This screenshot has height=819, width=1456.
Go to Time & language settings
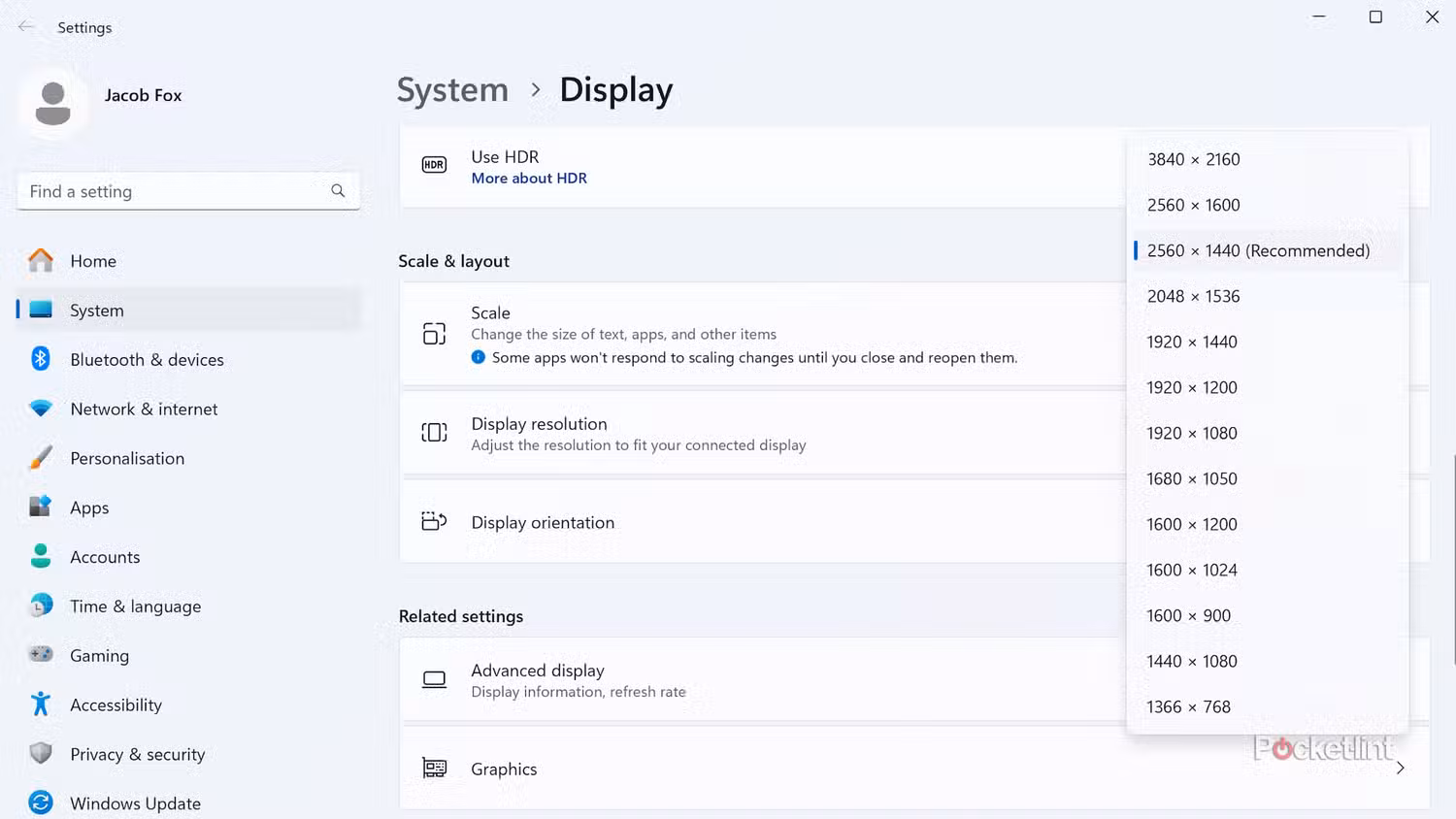point(188,606)
